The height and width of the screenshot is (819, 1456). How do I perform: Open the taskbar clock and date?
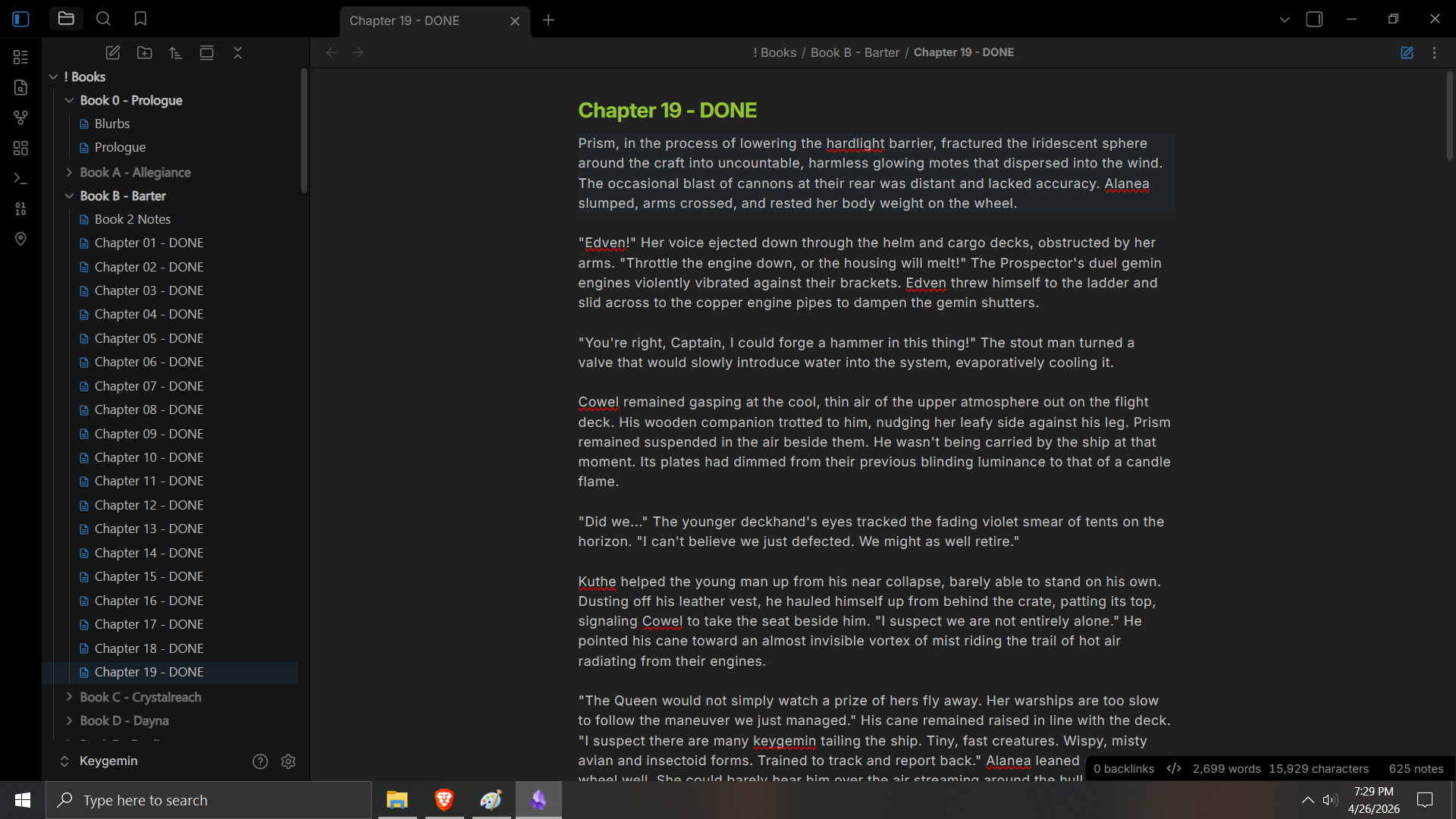1373,800
